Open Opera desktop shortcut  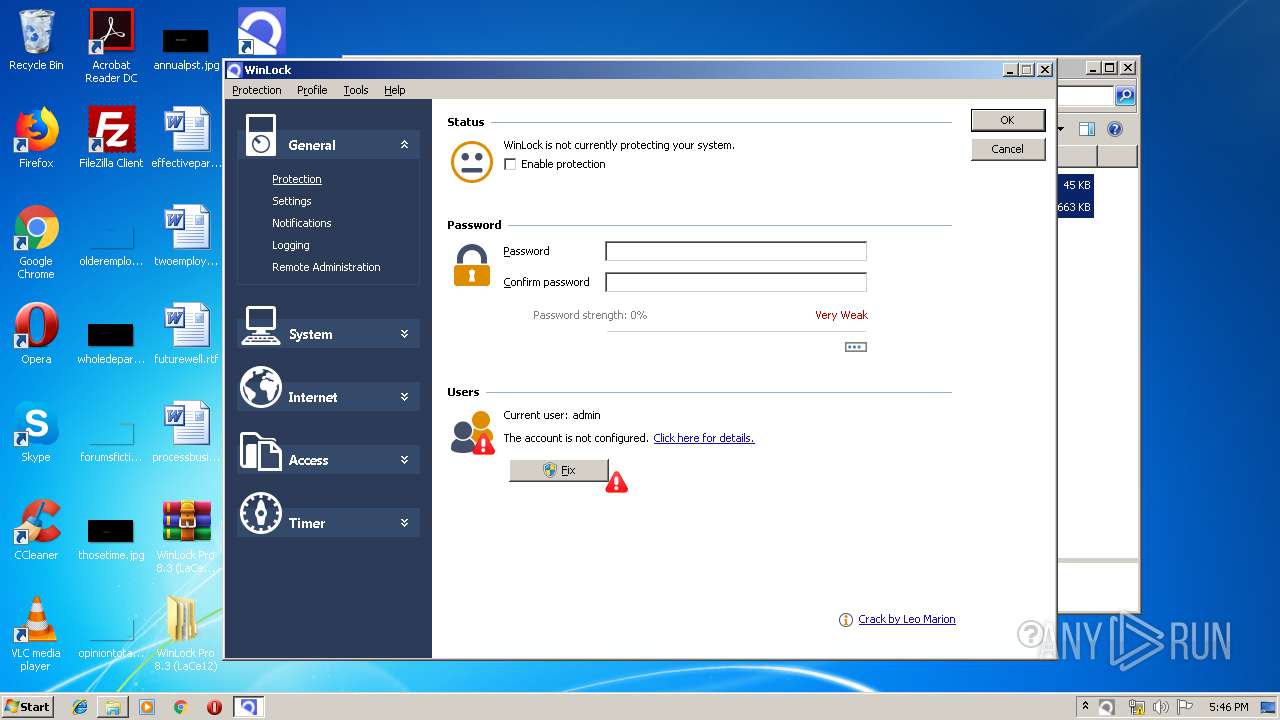coord(36,334)
